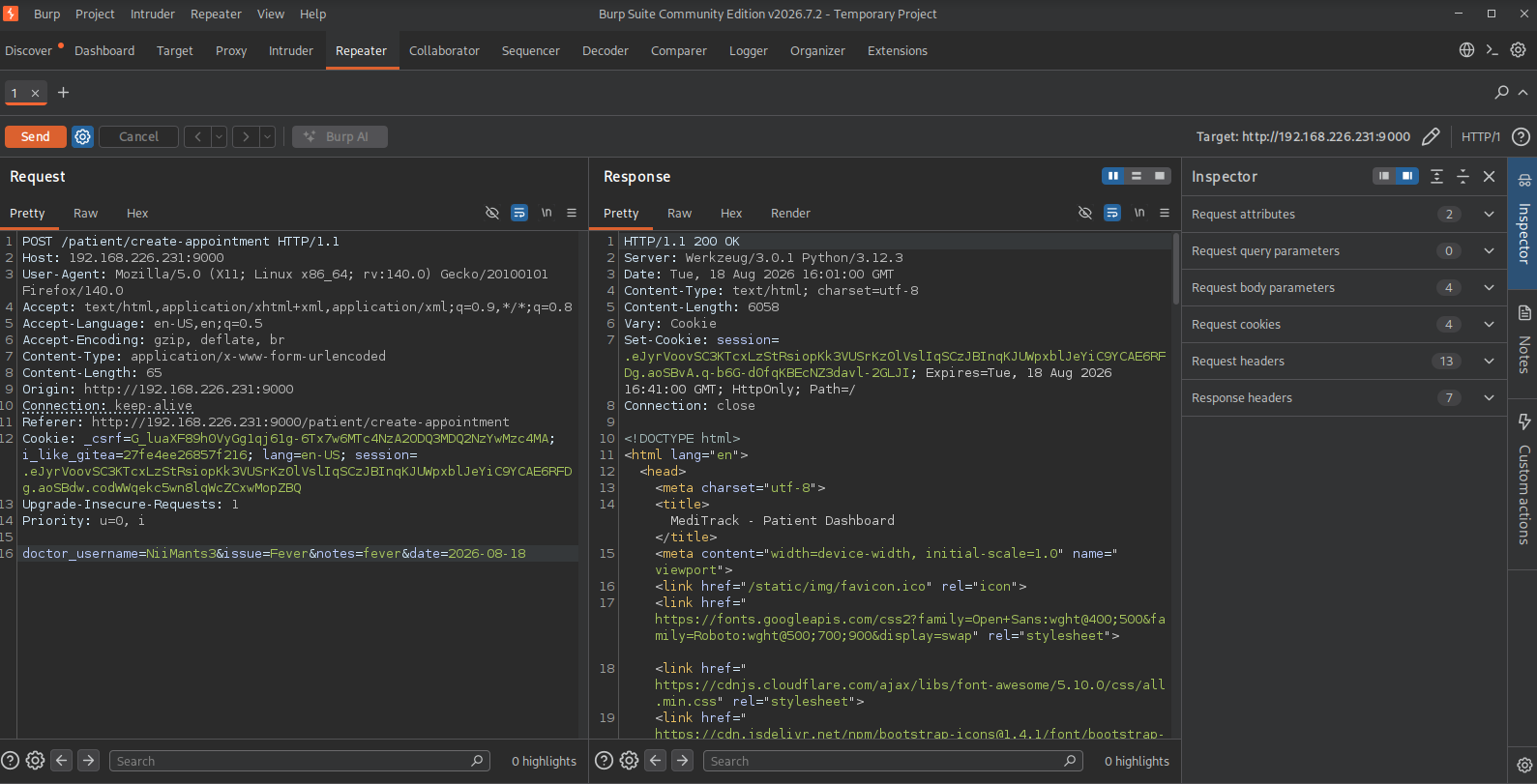1537x784 pixels.
Task: Open Request panel hamburger menu
Action: (x=572, y=213)
